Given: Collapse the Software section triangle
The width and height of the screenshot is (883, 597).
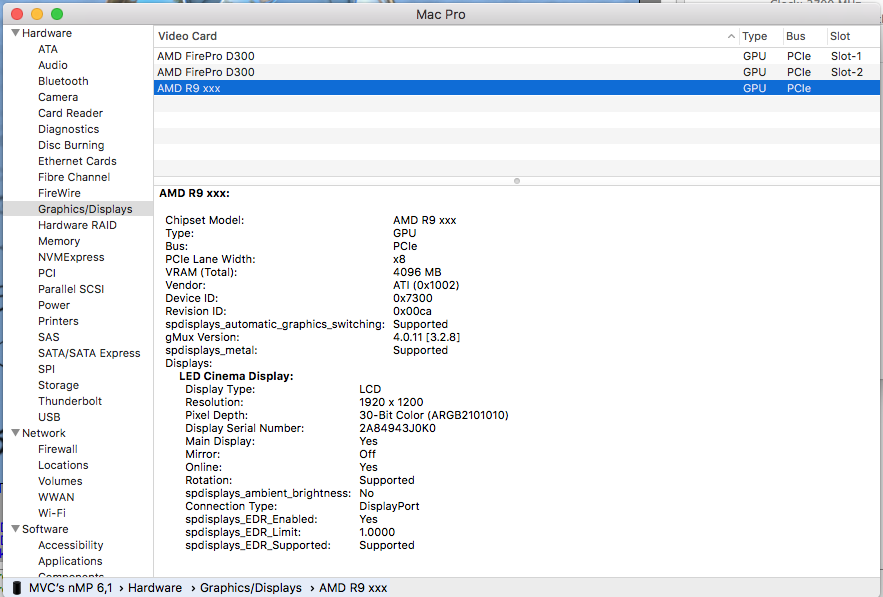Looking at the screenshot, I should pos(15,529).
